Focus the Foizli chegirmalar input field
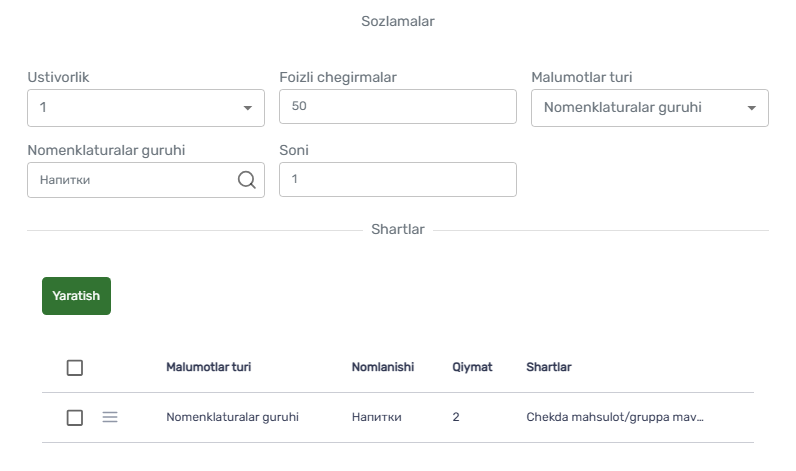Viewport: 796px width, 471px height. tap(397, 107)
